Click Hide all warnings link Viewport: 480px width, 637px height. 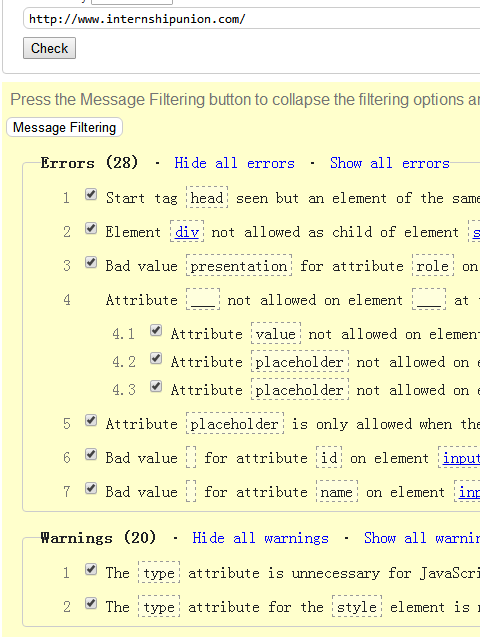coord(260,538)
